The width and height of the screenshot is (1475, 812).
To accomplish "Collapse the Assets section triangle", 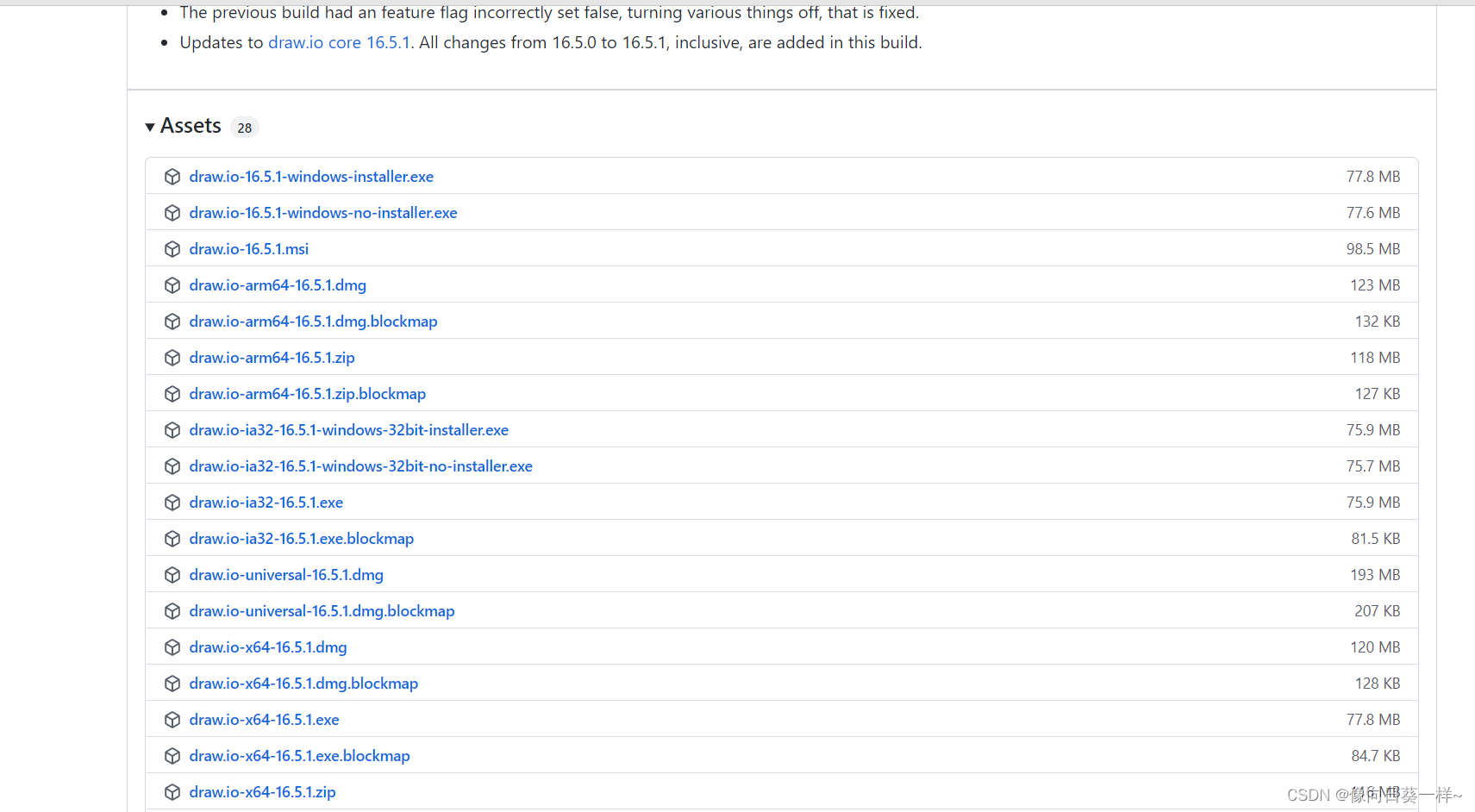I will (x=150, y=127).
